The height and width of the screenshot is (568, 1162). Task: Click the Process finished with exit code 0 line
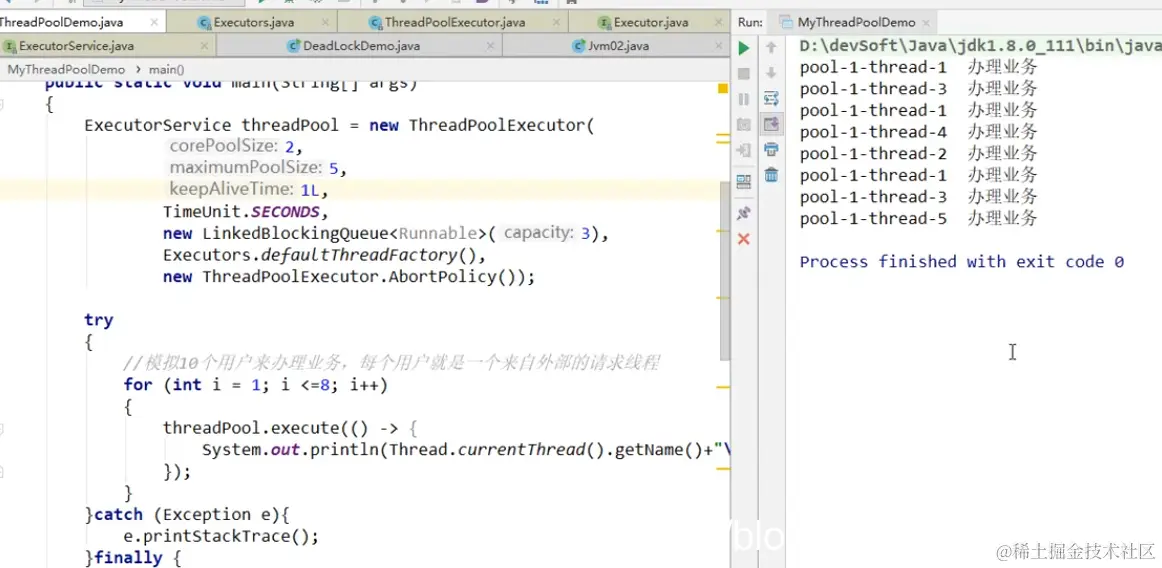point(962,261)
